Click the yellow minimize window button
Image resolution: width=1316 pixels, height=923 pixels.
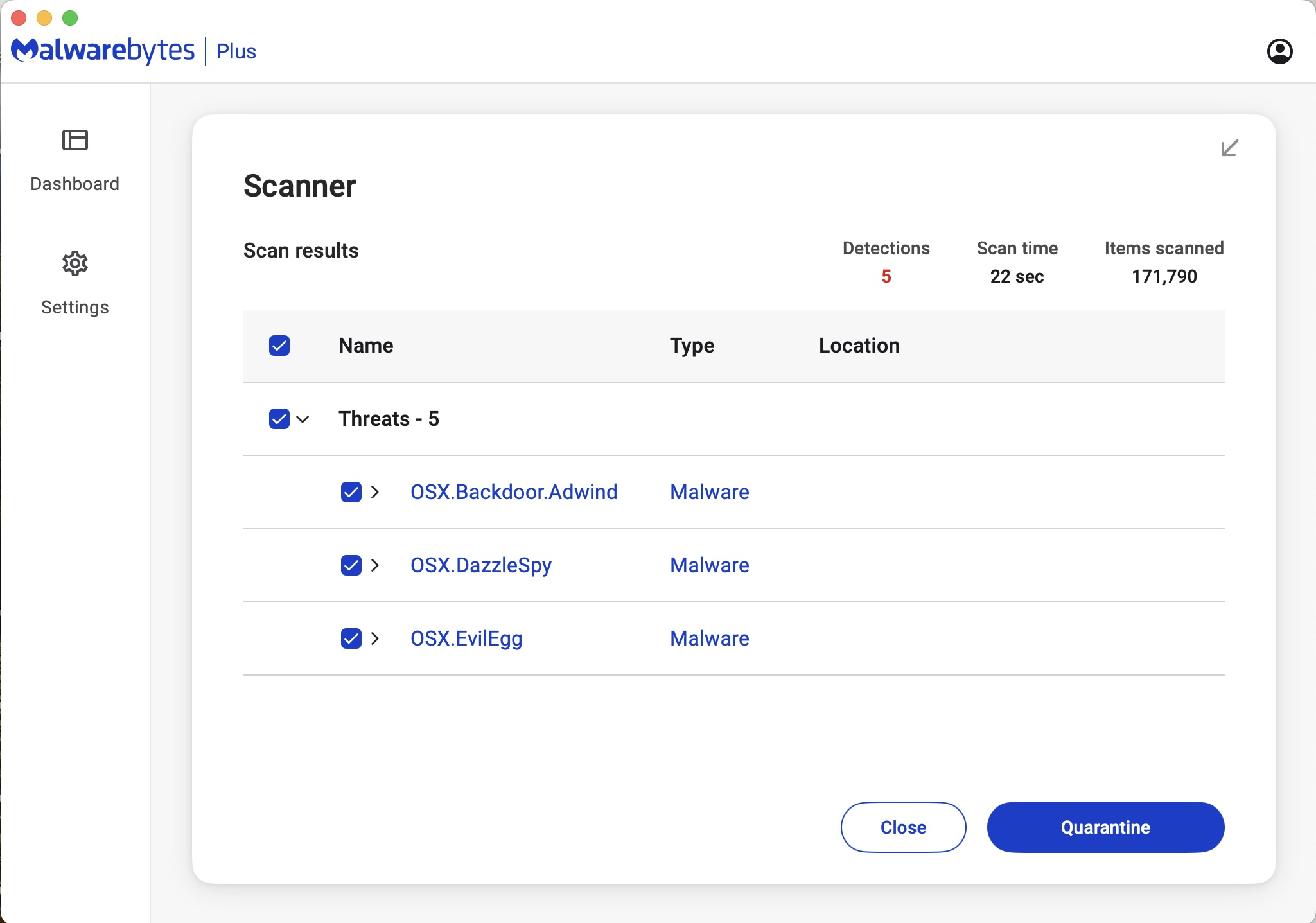tap(44, 18)
